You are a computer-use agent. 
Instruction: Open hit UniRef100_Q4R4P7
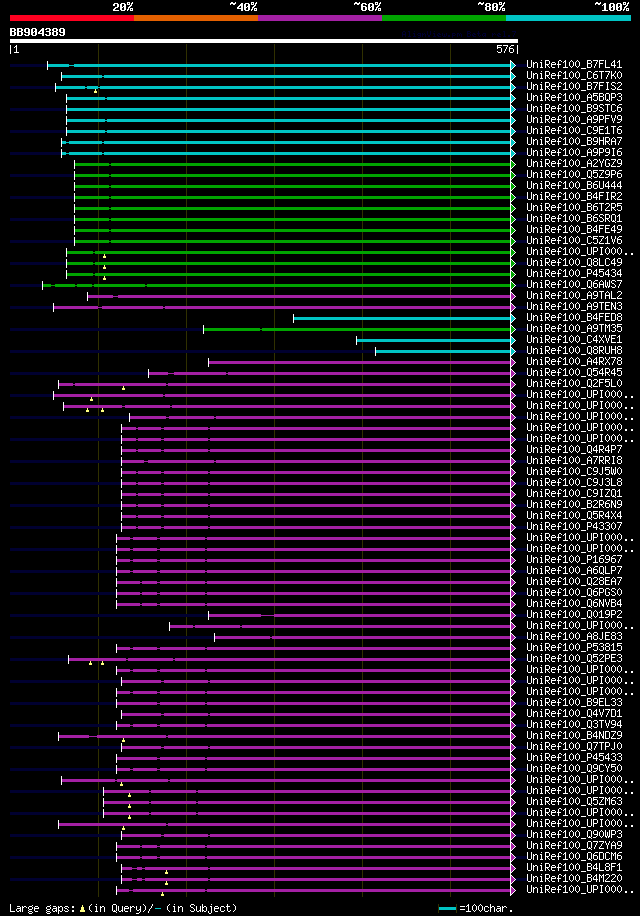(x=574, y=449)
